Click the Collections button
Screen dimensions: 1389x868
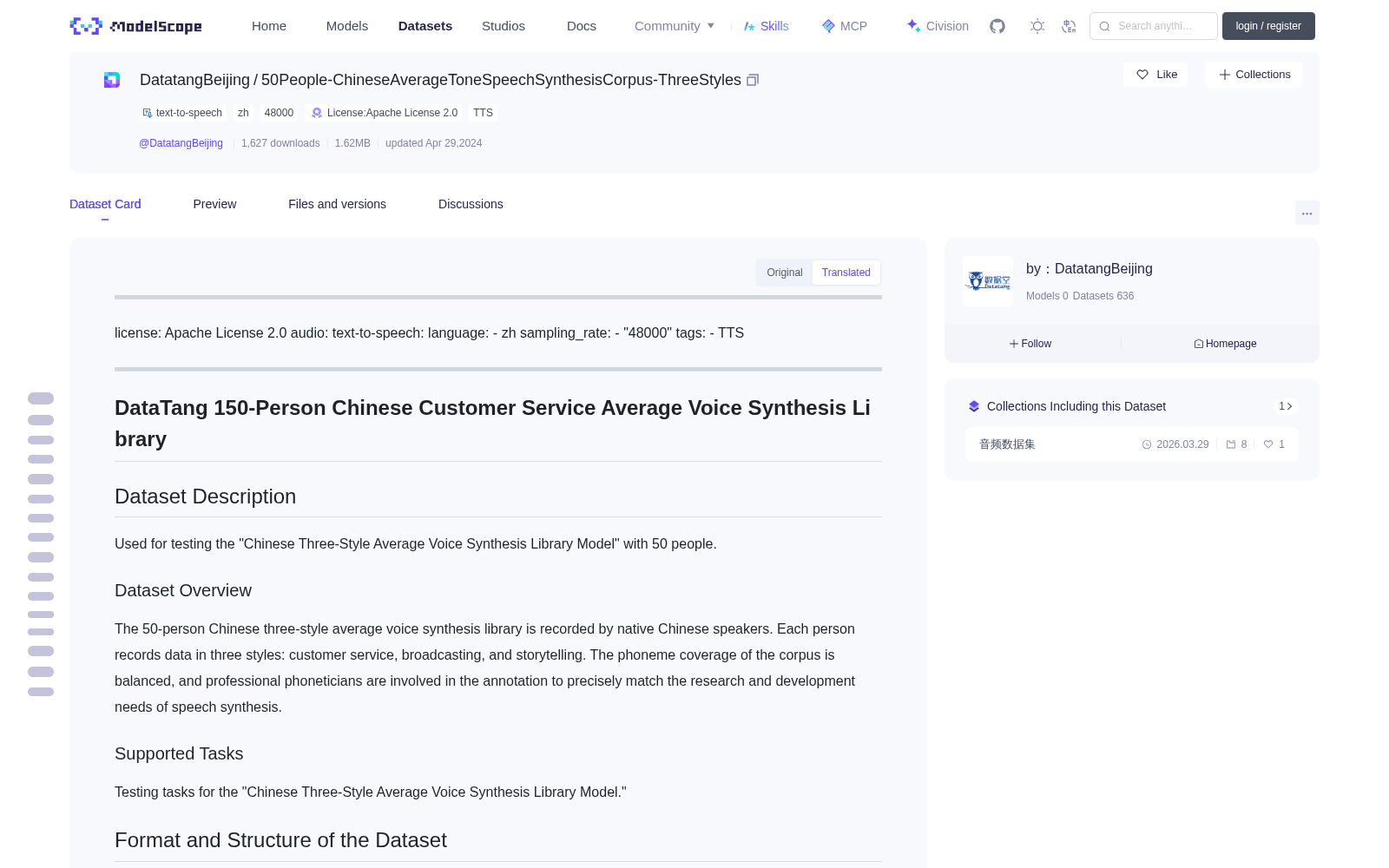1254,75
